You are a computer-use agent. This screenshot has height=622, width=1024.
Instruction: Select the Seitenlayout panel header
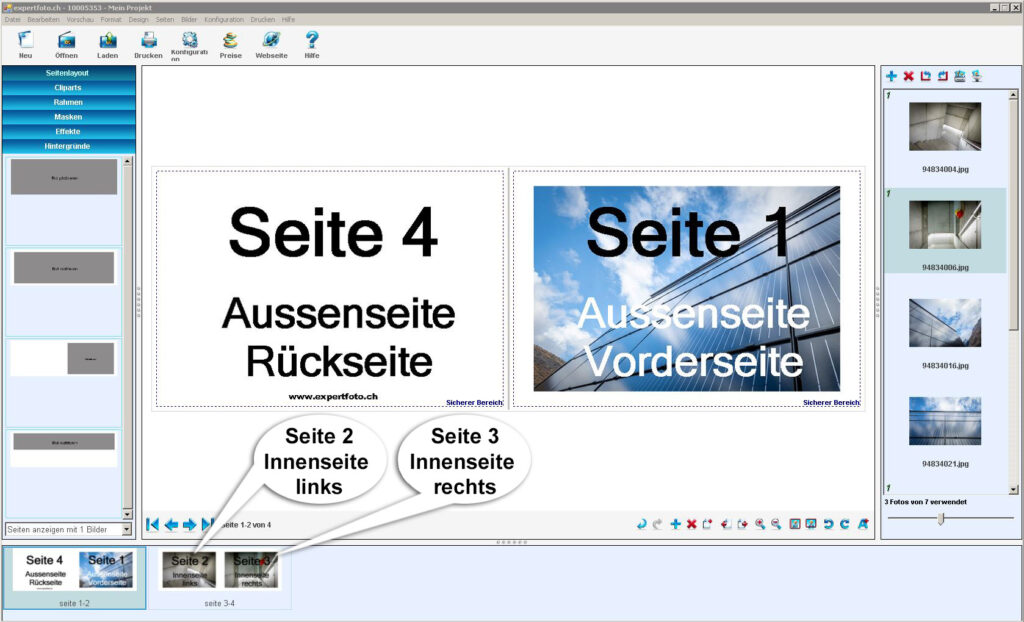(x=68, y=72)
